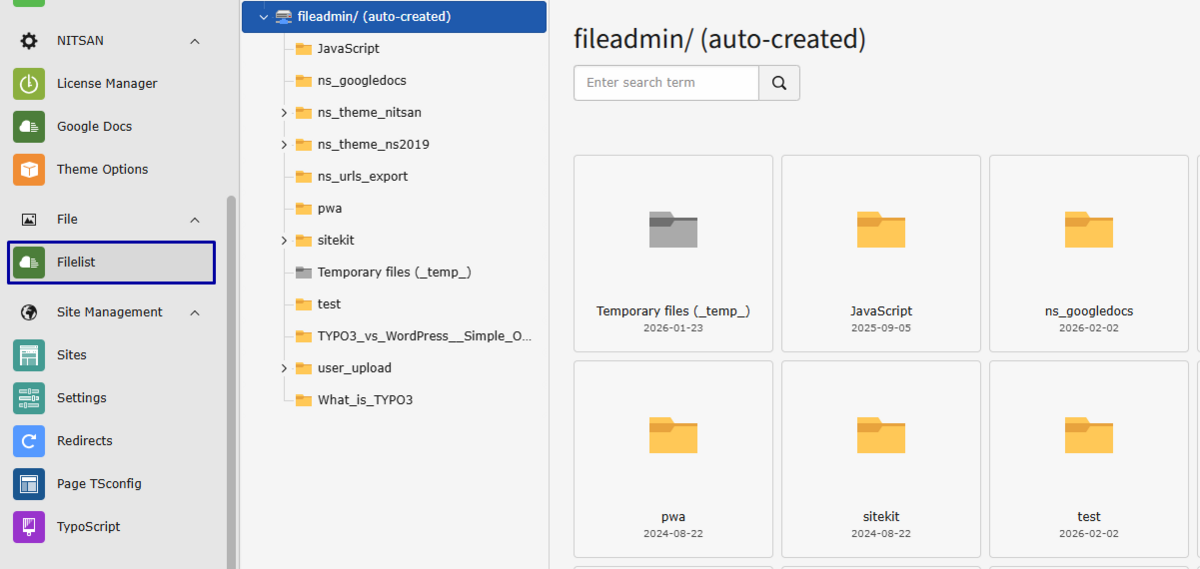Open the Page TSconfig module icon
1200x569 pixels.
pyautogui.click(x=29, y=484)
